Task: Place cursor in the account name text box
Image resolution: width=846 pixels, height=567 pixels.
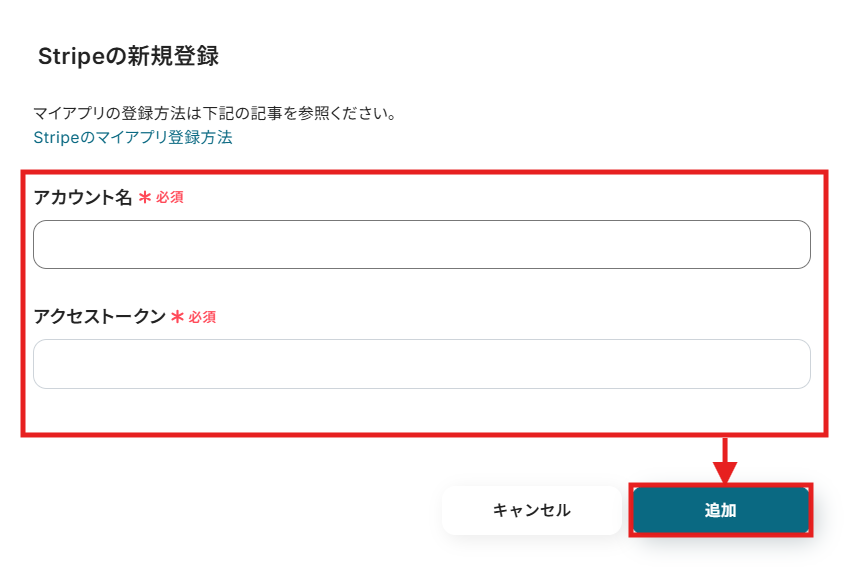Action: click(x=421, y=245)
